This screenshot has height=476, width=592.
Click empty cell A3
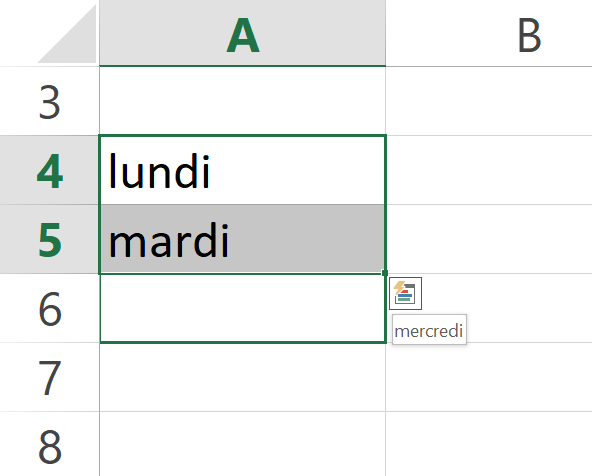coord(243,101)
